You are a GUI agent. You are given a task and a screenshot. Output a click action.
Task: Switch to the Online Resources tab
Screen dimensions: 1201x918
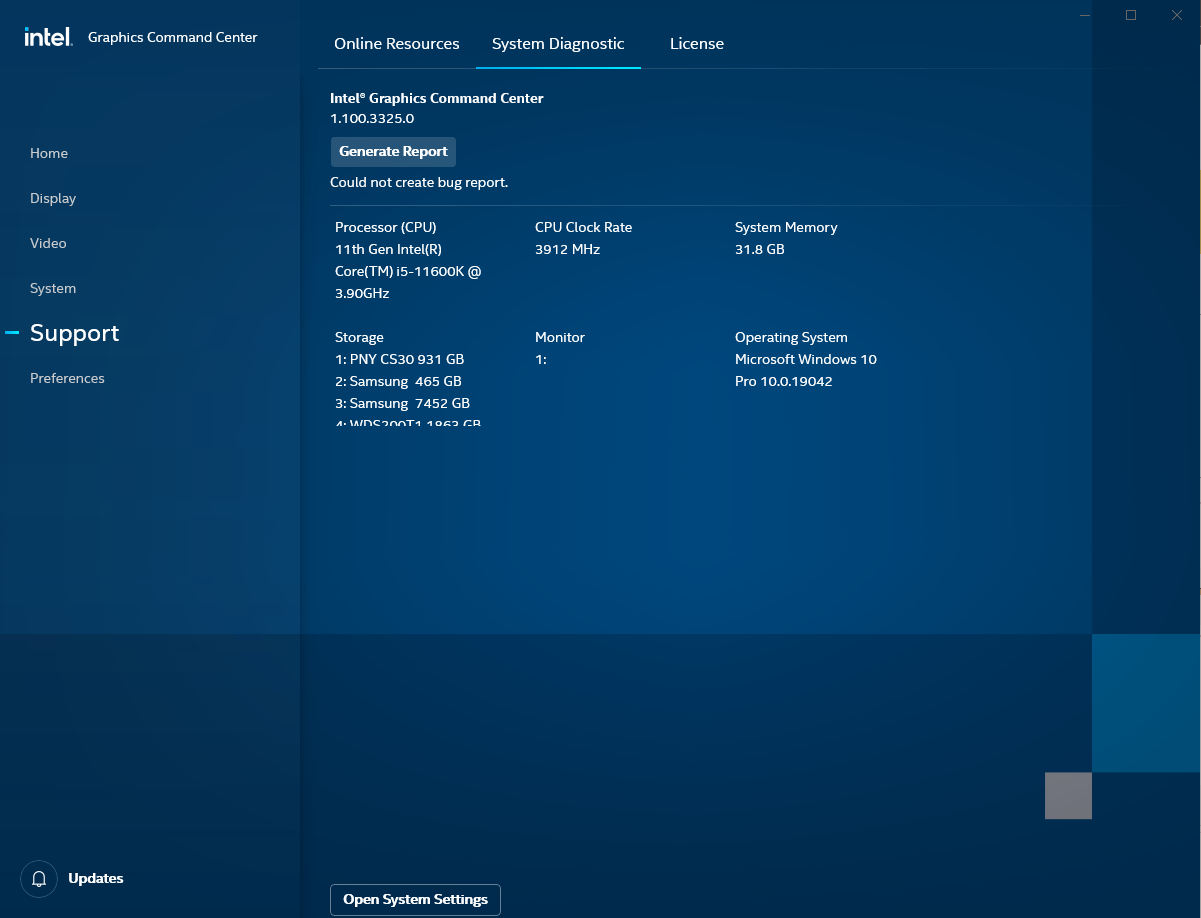pos(395,43)
